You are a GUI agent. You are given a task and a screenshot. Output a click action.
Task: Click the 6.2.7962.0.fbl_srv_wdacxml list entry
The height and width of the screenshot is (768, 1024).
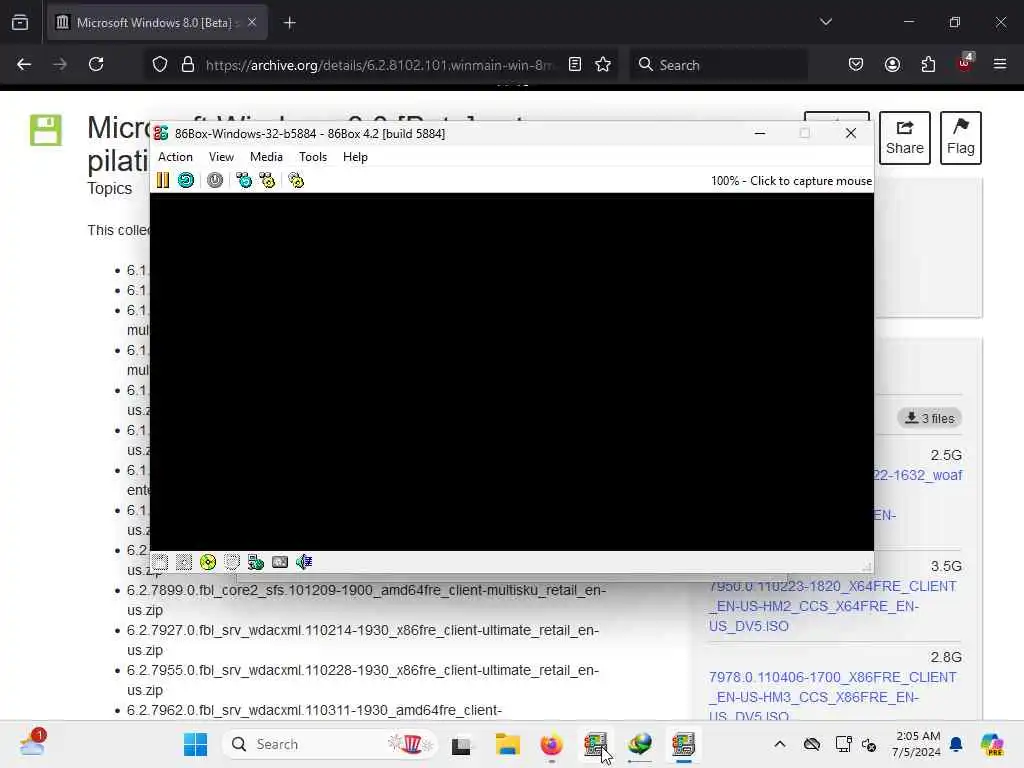coord(314,710)
